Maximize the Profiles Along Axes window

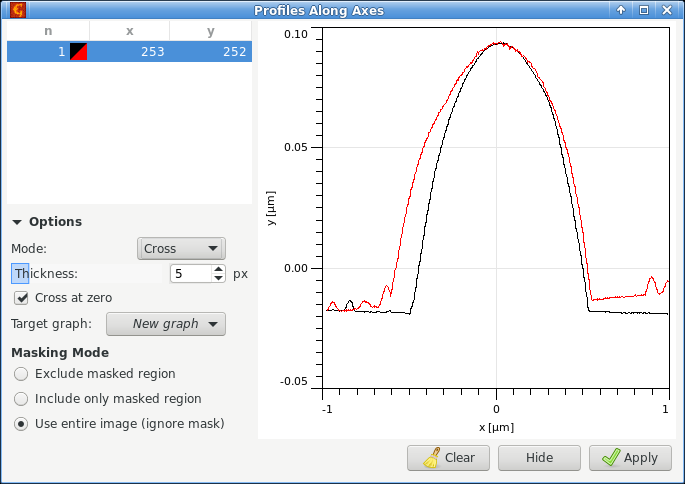tap(644, 10)
